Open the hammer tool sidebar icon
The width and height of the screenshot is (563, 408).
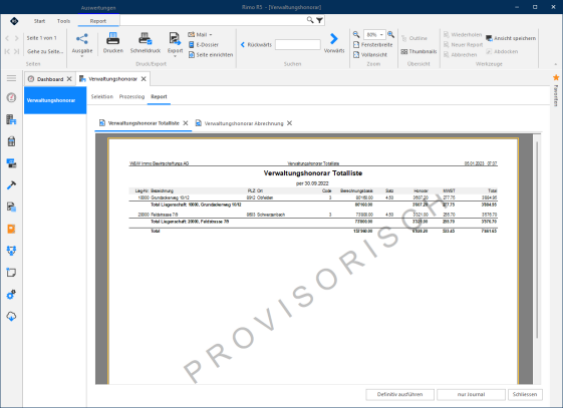pos(11,185)
